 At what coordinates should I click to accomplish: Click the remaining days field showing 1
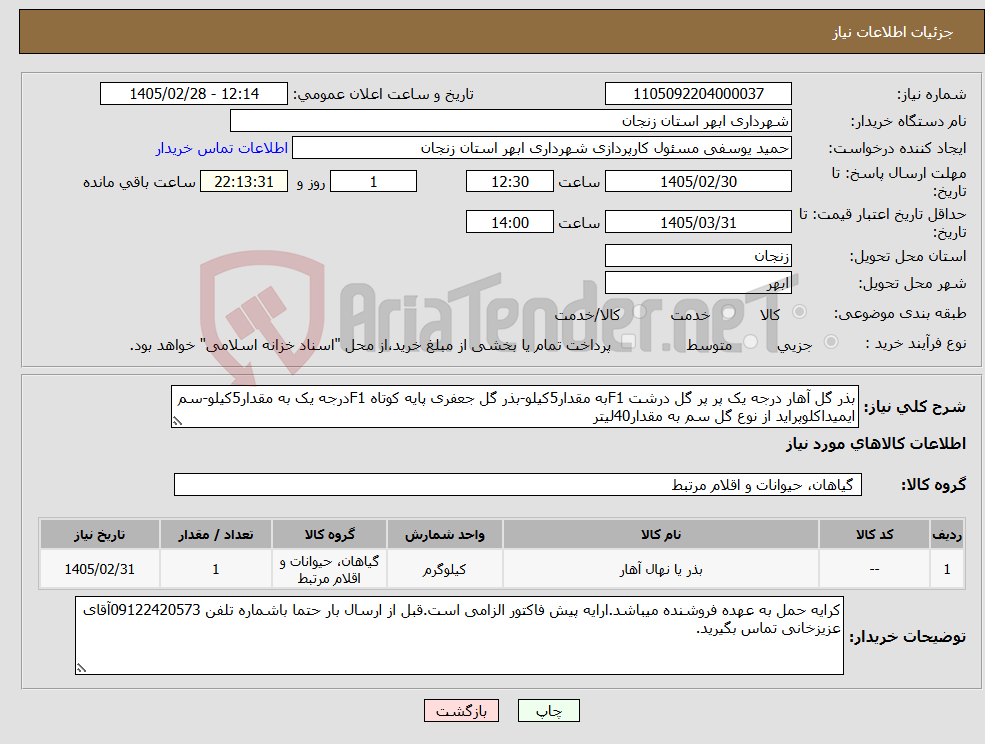[373, 182]
